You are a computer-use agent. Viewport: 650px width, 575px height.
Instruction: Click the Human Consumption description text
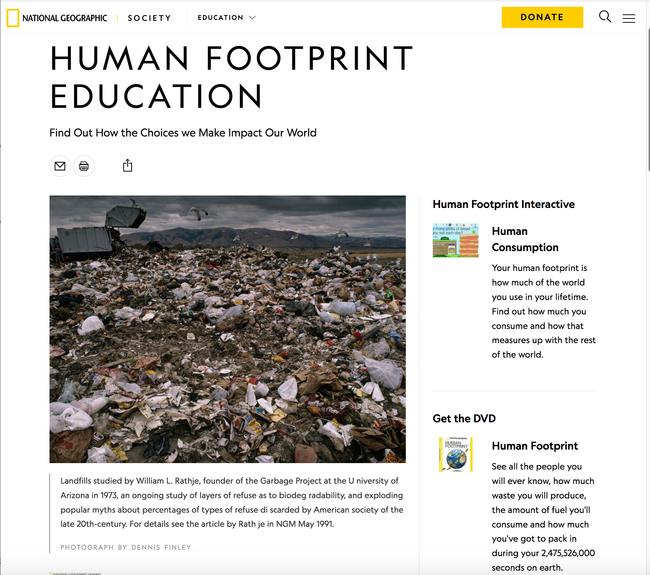541,311
